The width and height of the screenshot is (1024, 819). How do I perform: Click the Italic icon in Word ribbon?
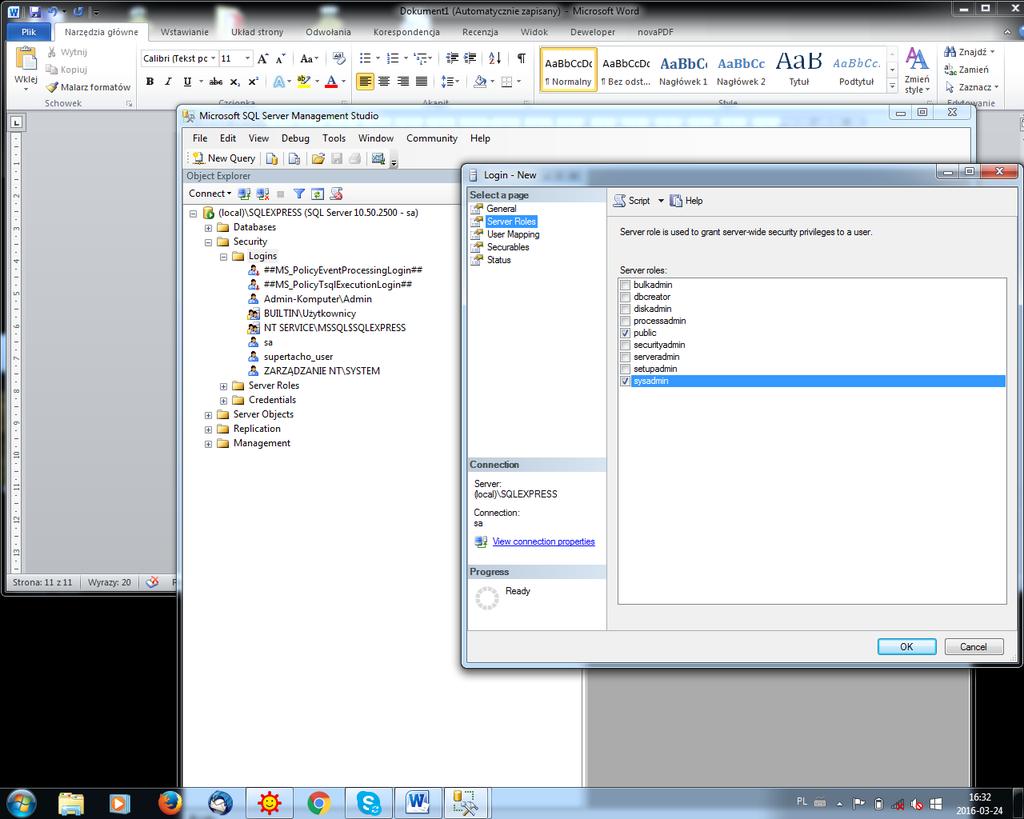click(168, 82)
